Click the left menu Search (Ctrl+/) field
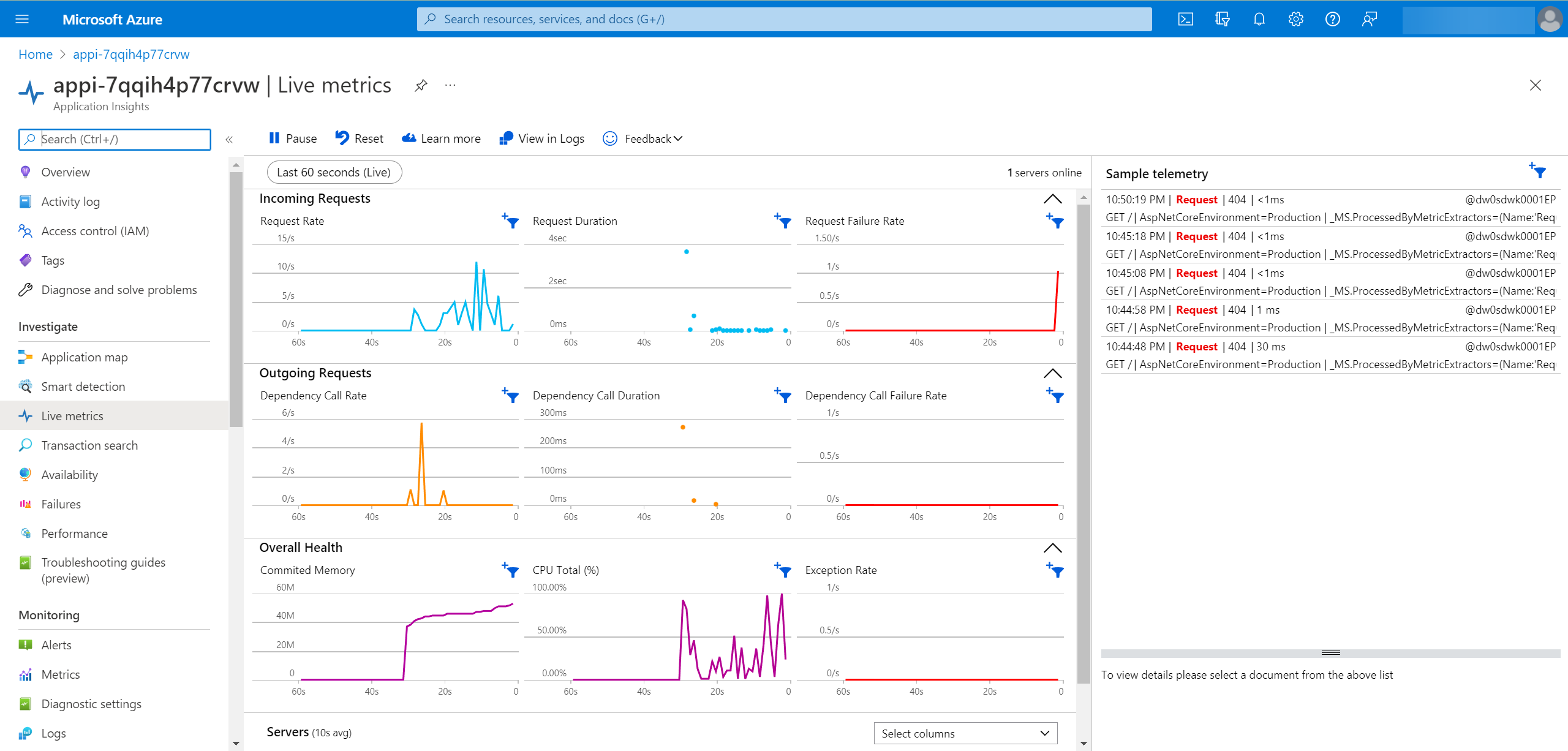 click(115, 140)
